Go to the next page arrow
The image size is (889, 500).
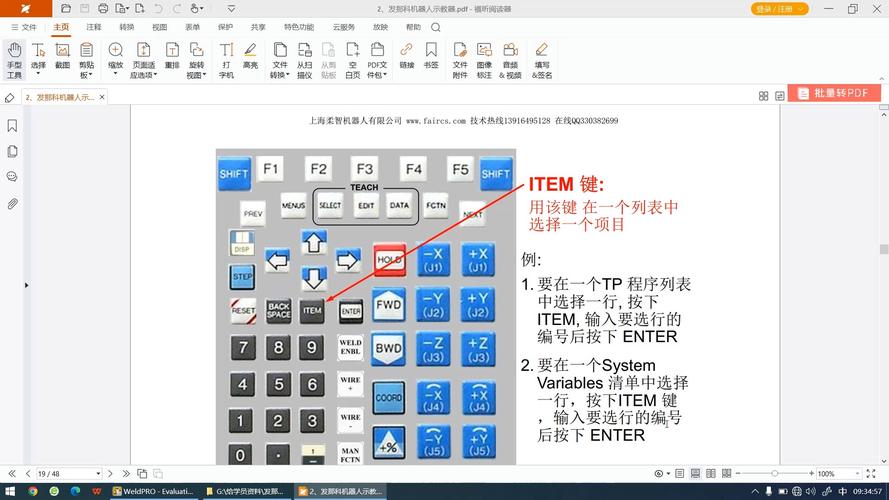[110, 473]
